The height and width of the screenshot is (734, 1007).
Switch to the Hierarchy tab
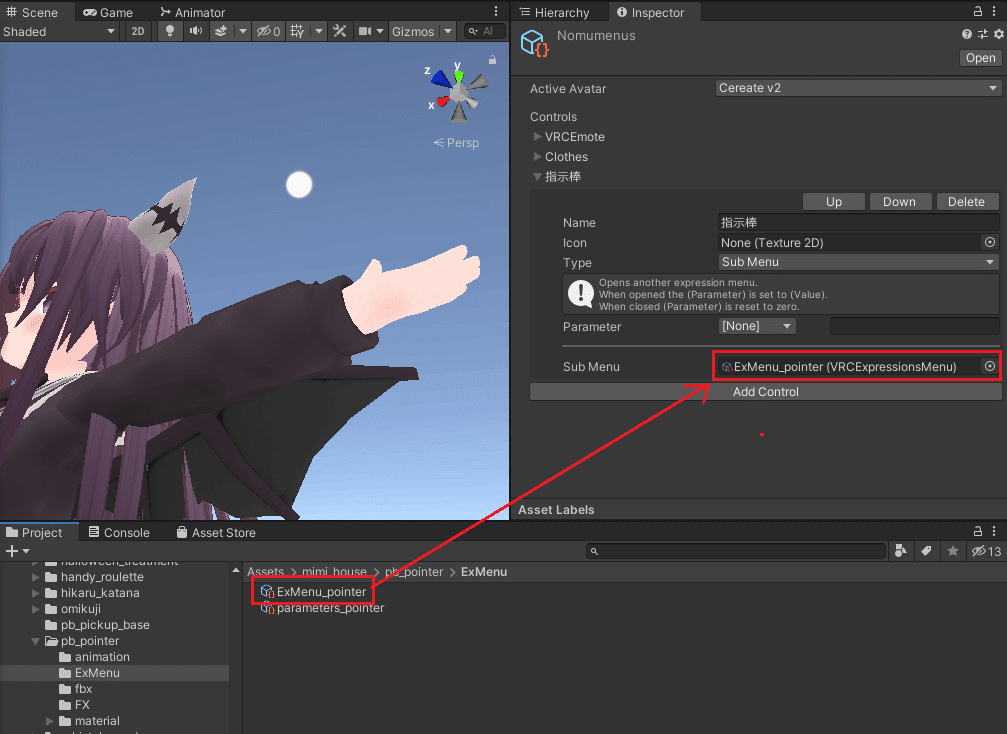tap(554, 12)
